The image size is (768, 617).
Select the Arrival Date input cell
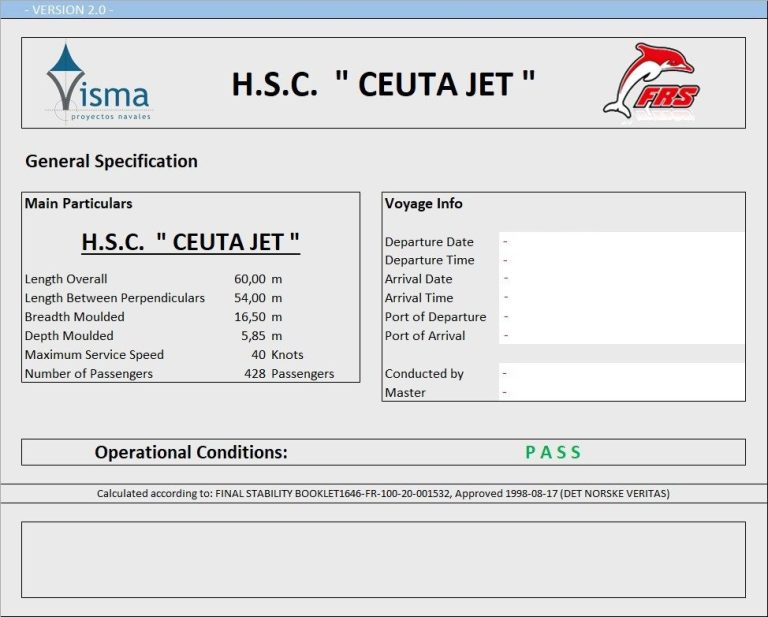point(622,279)
